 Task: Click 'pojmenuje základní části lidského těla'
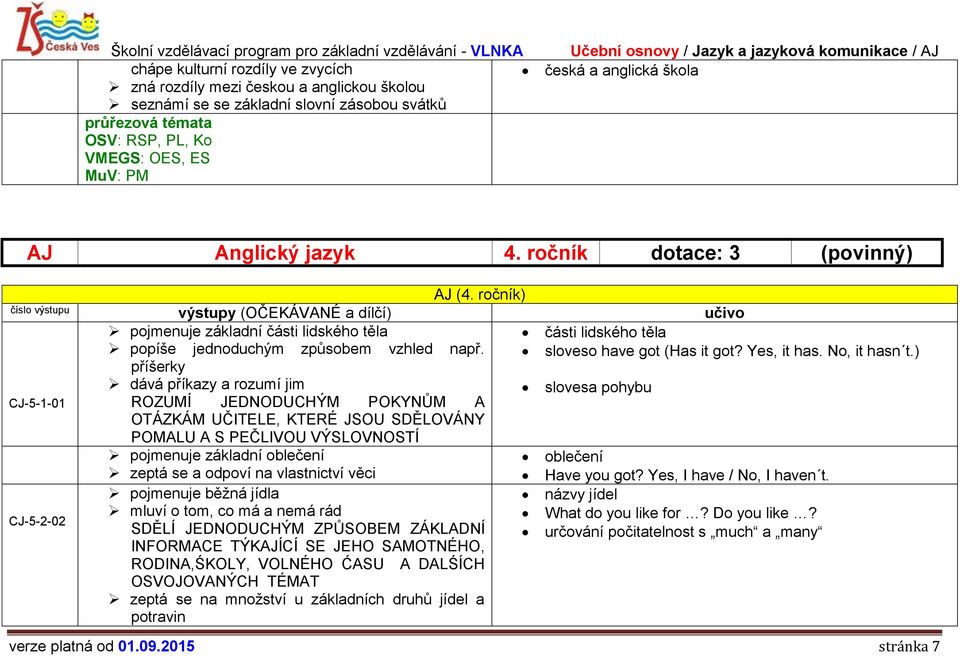[x=258, y=331]
